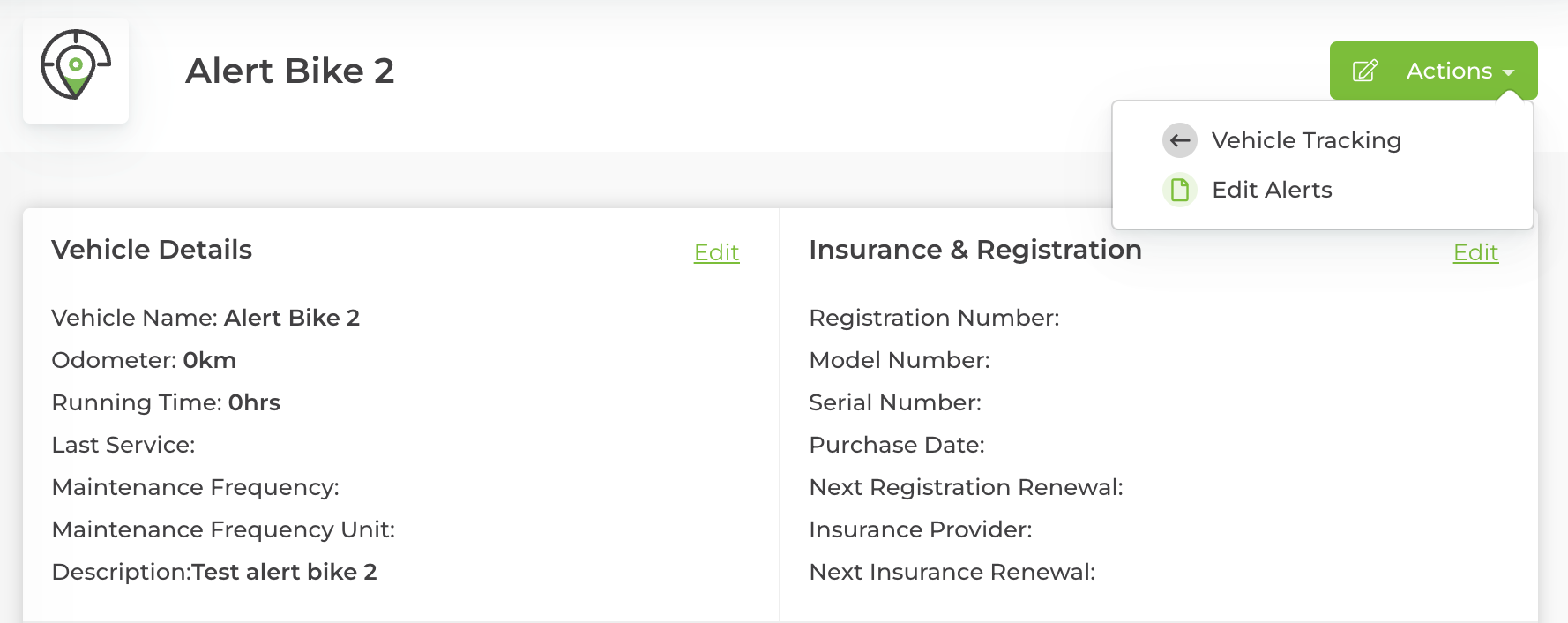This screenshot has width=1568, height=623.
Task: Open the Edit link for Vehicle Details
Action: [x=716, y=253]
